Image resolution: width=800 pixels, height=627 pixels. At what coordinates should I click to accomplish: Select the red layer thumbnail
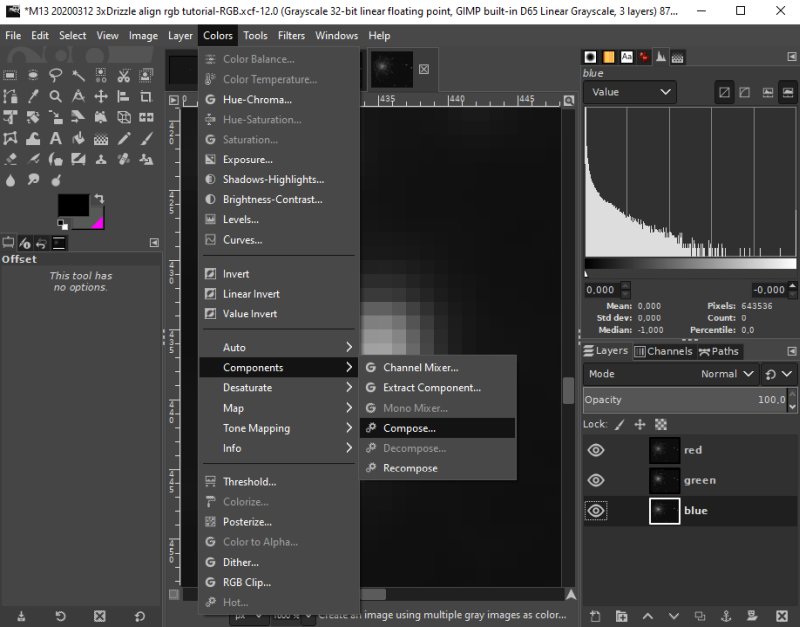pos(664,450)
